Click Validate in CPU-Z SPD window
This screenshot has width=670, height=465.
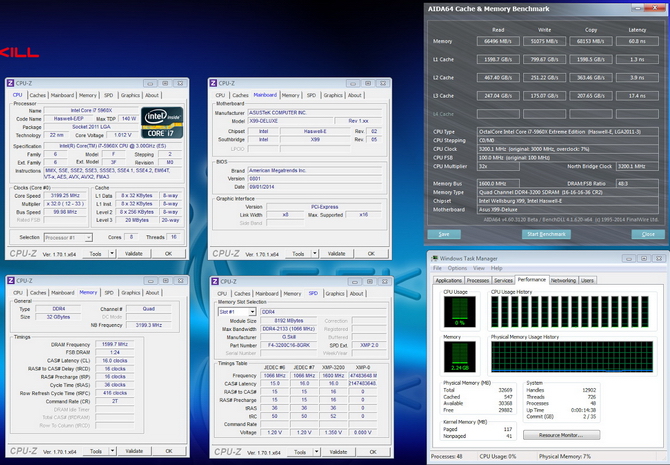coord(338,452)
